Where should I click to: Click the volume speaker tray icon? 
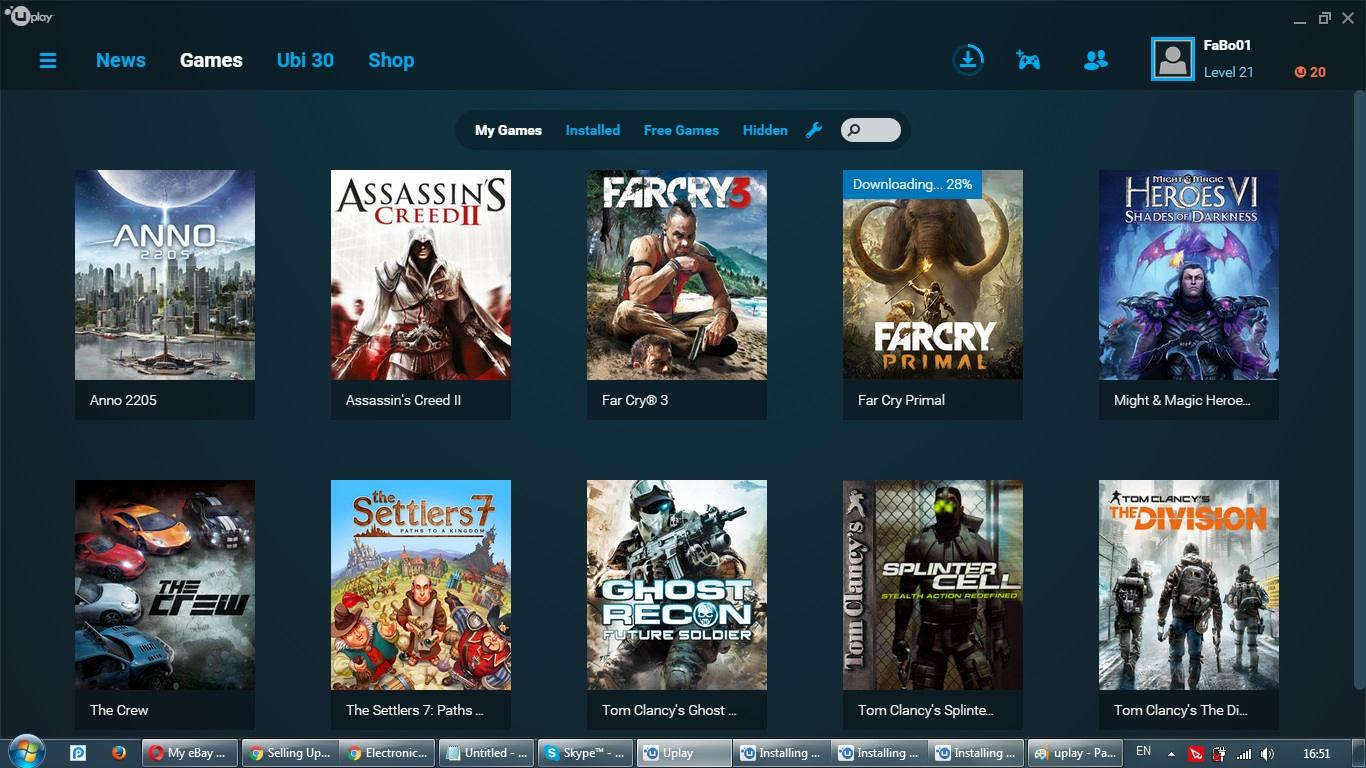click(x=1267, y=753)
